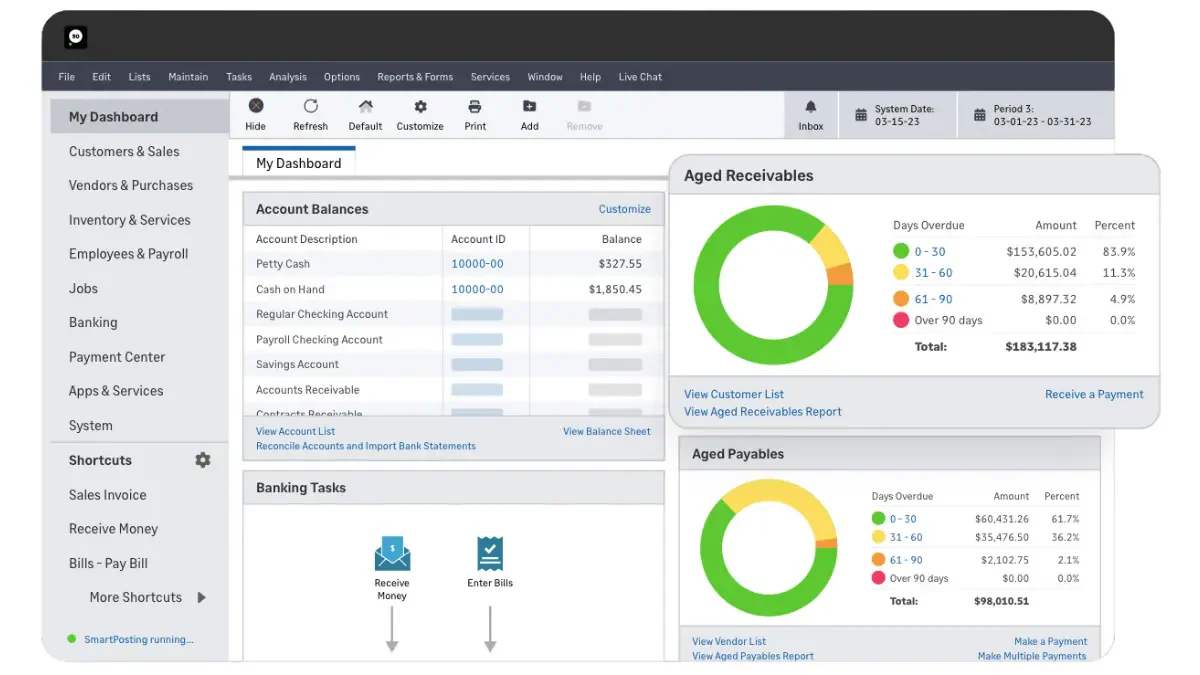Open Petty Cash account ID 10000-00

point(477,264)
